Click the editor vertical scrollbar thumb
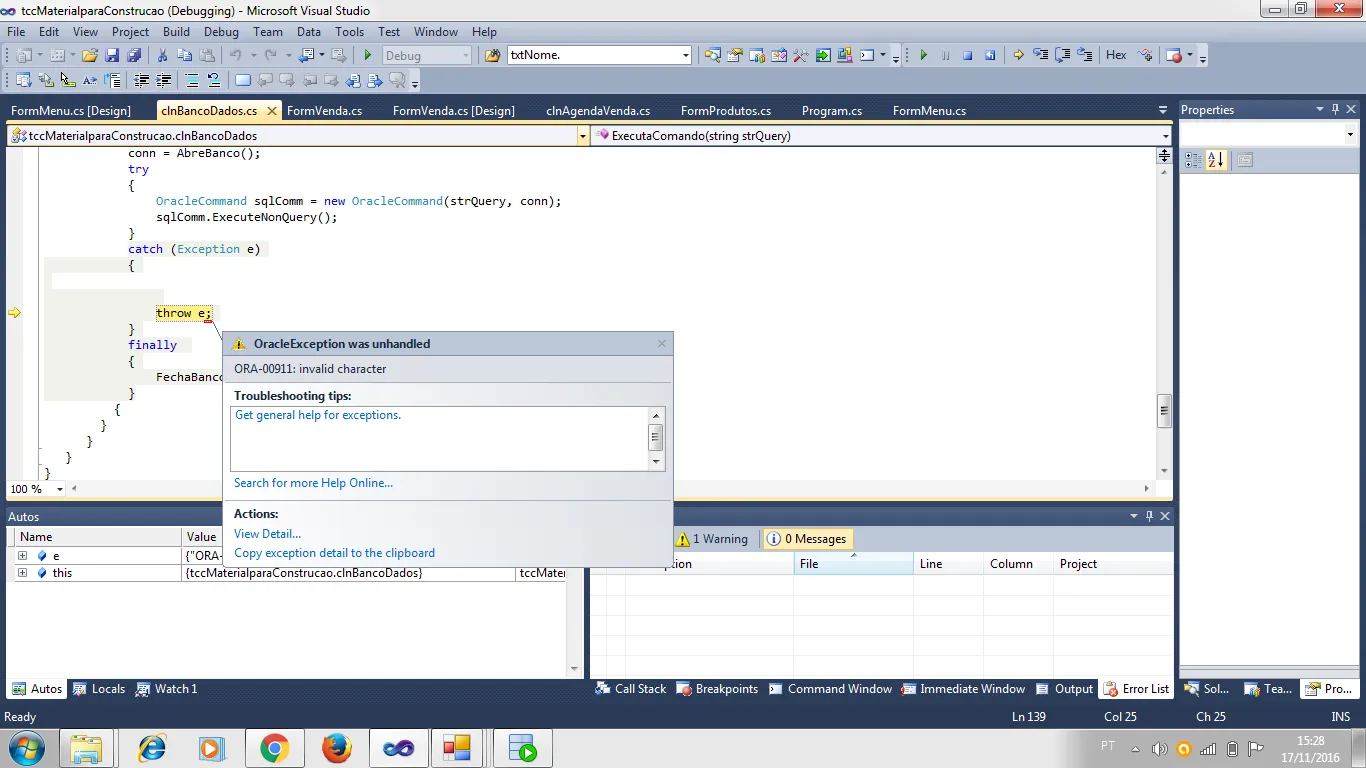Screen dimensions: 1366x768 coord(1164,410)
